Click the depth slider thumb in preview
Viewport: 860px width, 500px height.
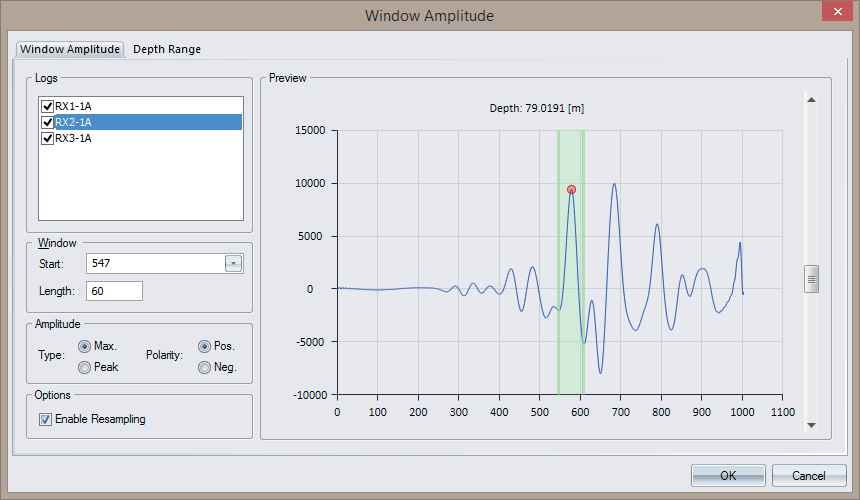812,279
